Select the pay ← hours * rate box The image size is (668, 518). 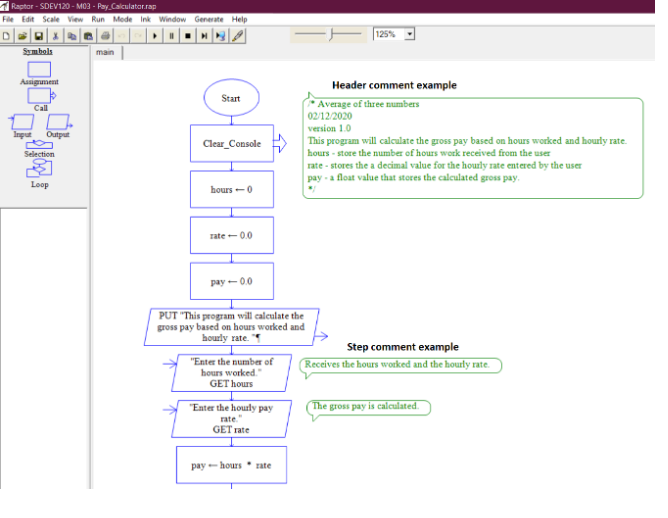click(x=232, y=465)
